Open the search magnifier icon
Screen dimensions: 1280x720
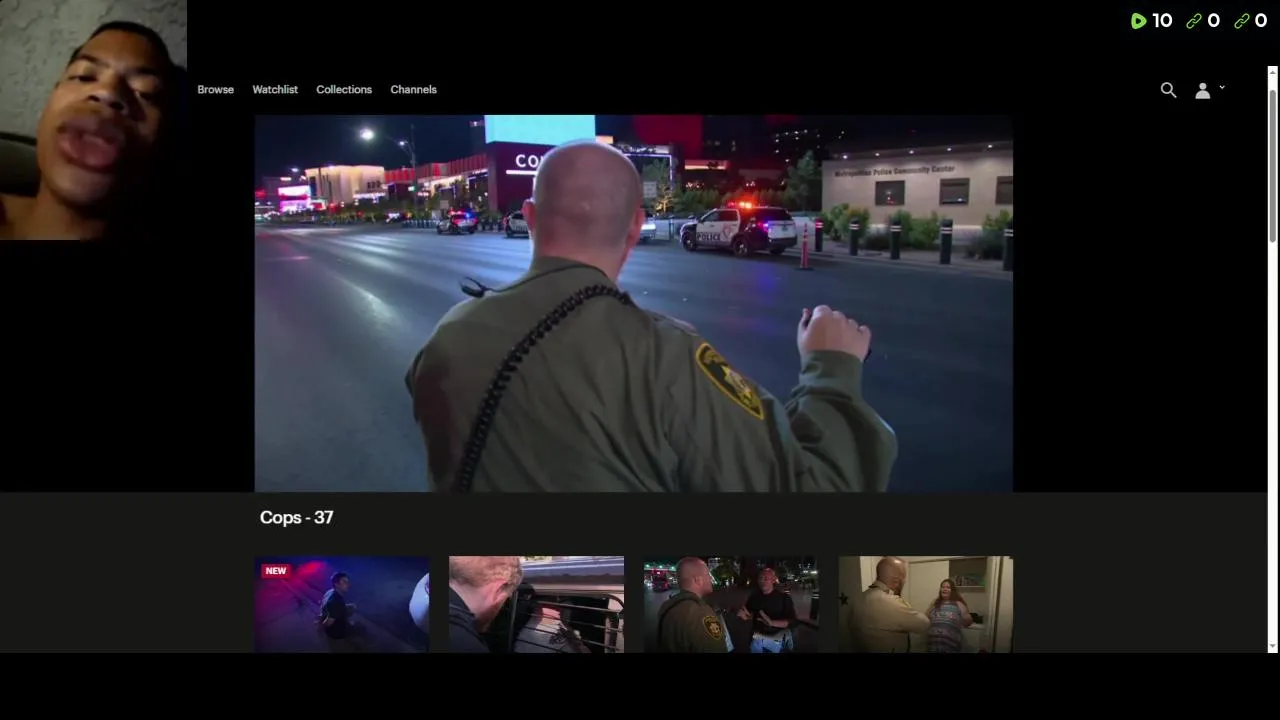(1168, 90)
